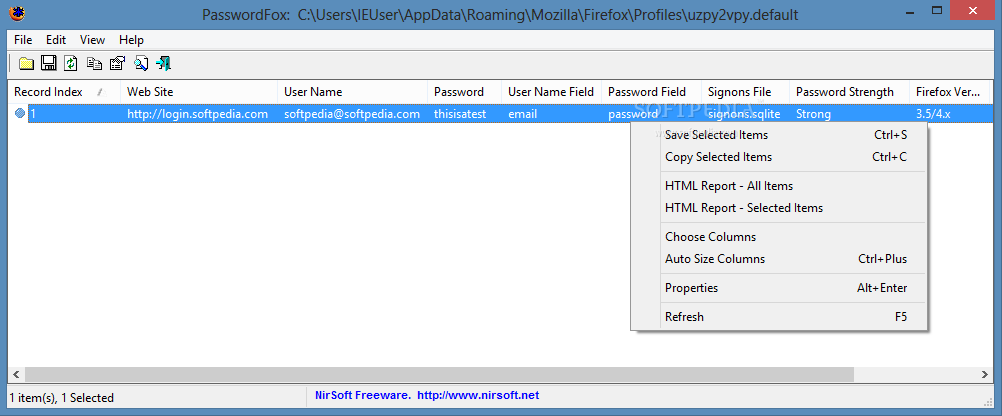
Task: Sort by the User Name Field column header
Action: click(551, 92)
